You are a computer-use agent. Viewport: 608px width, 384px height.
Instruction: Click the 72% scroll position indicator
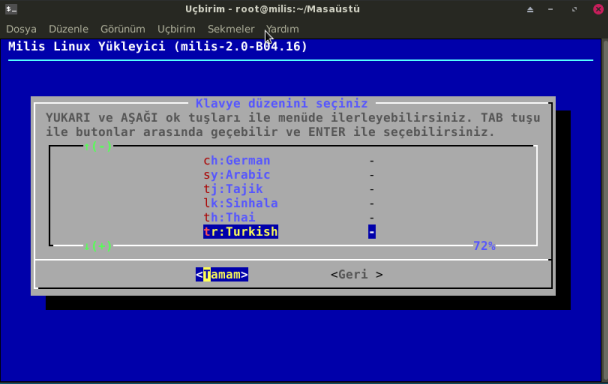click(484, 246)
